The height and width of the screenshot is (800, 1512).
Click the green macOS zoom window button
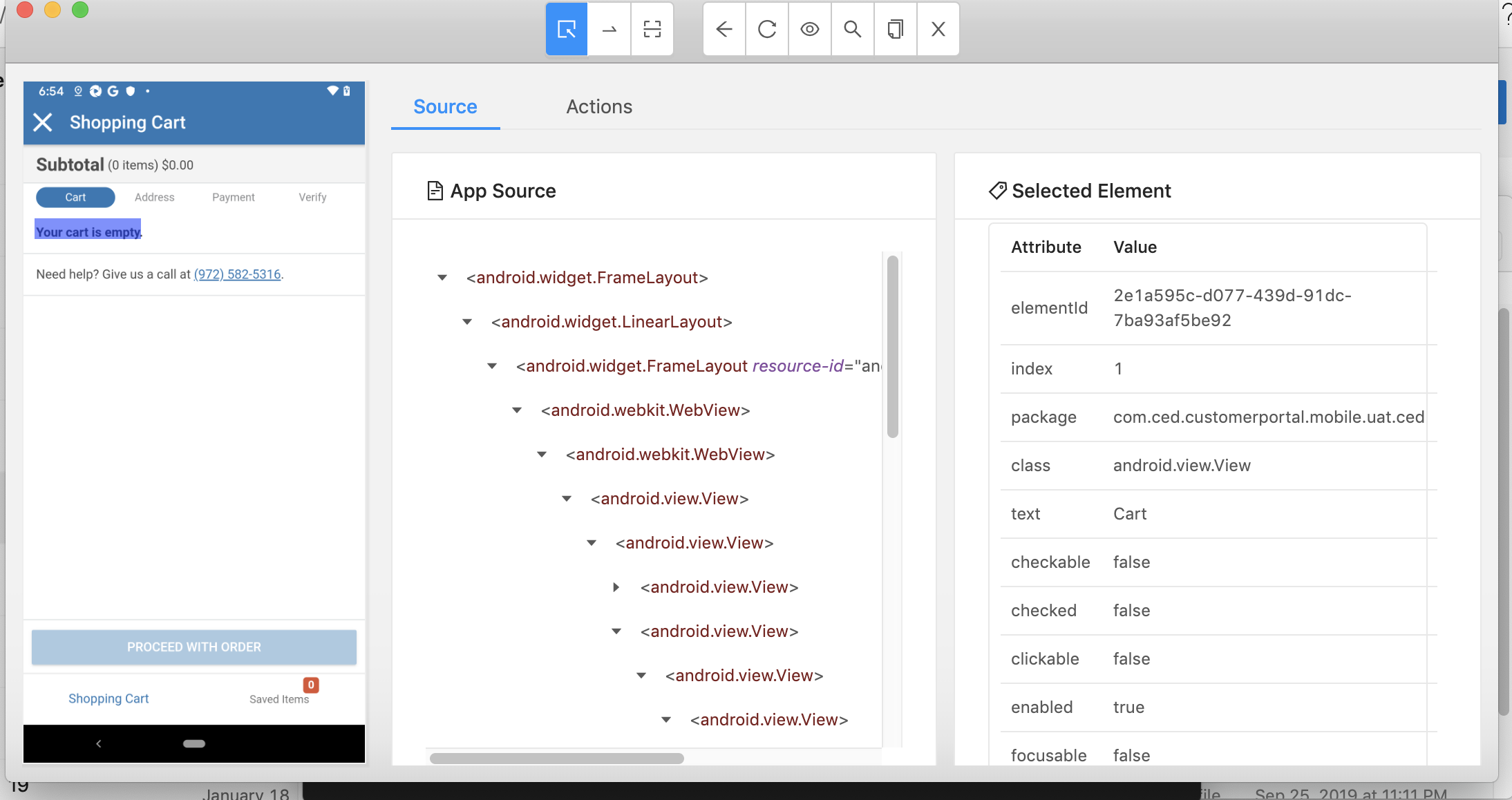click(80, 10)
